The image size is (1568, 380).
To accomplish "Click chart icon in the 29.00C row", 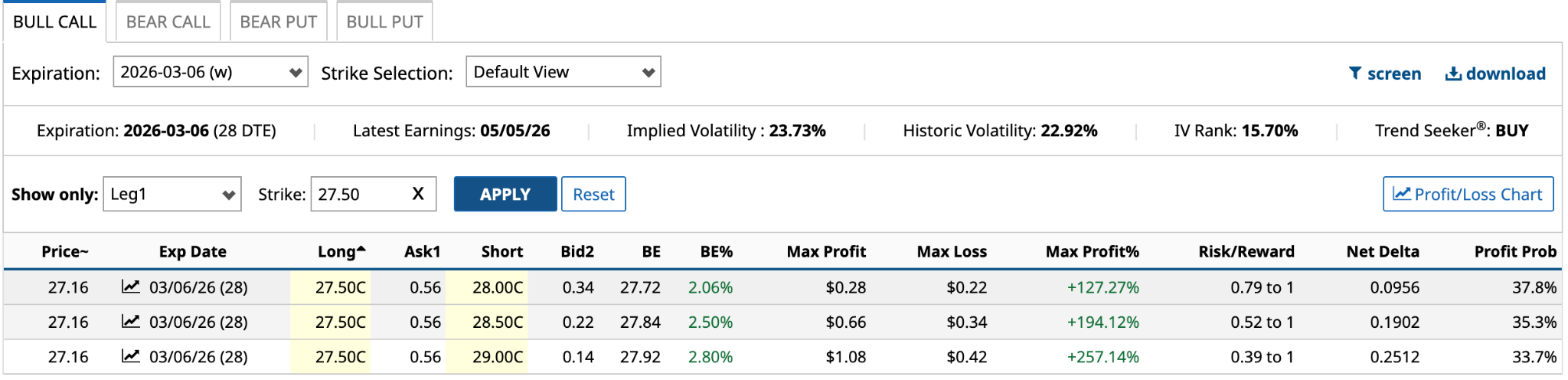I will 131,356.
